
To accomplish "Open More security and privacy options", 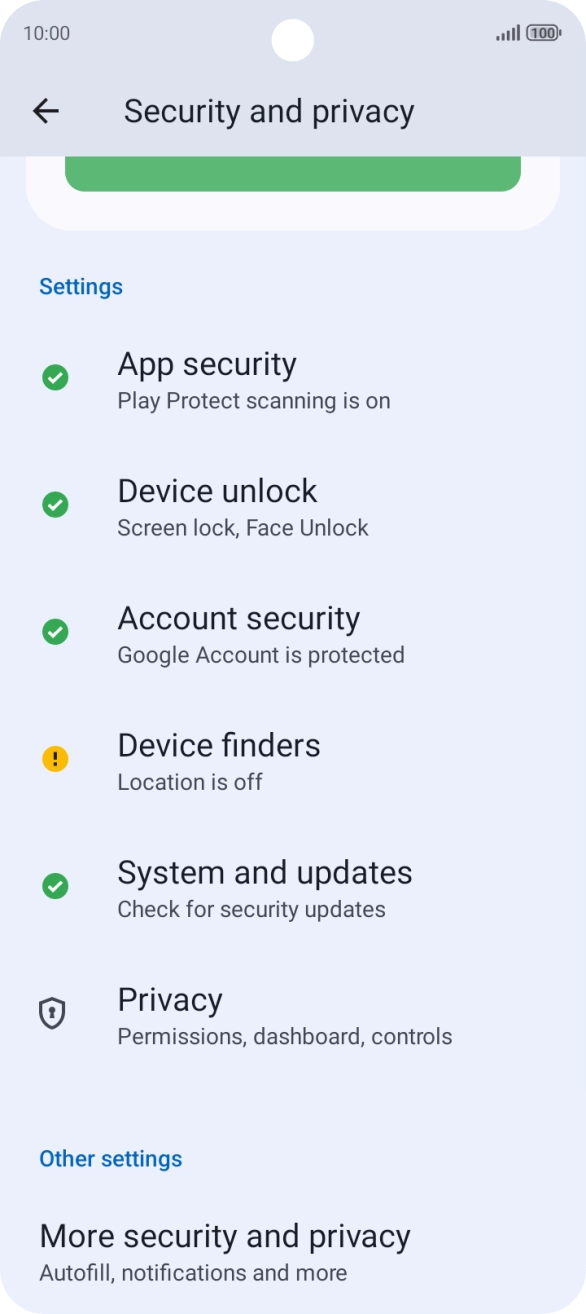I will click(x=225, y=1250).
